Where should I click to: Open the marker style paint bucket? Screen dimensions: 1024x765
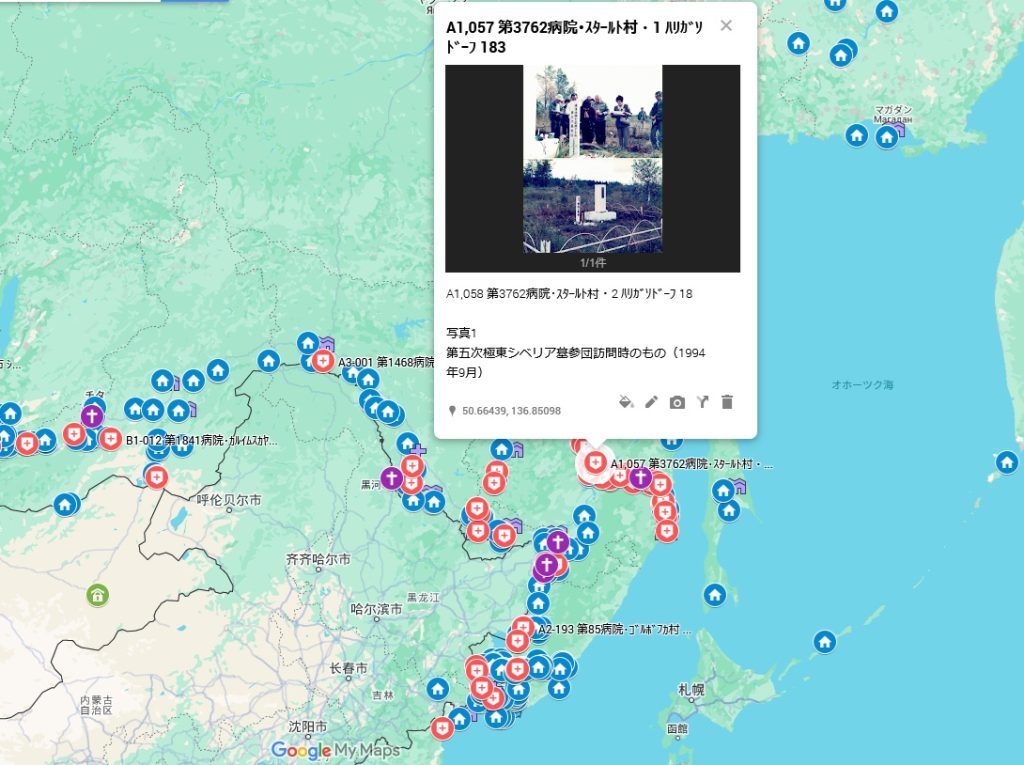626,402
